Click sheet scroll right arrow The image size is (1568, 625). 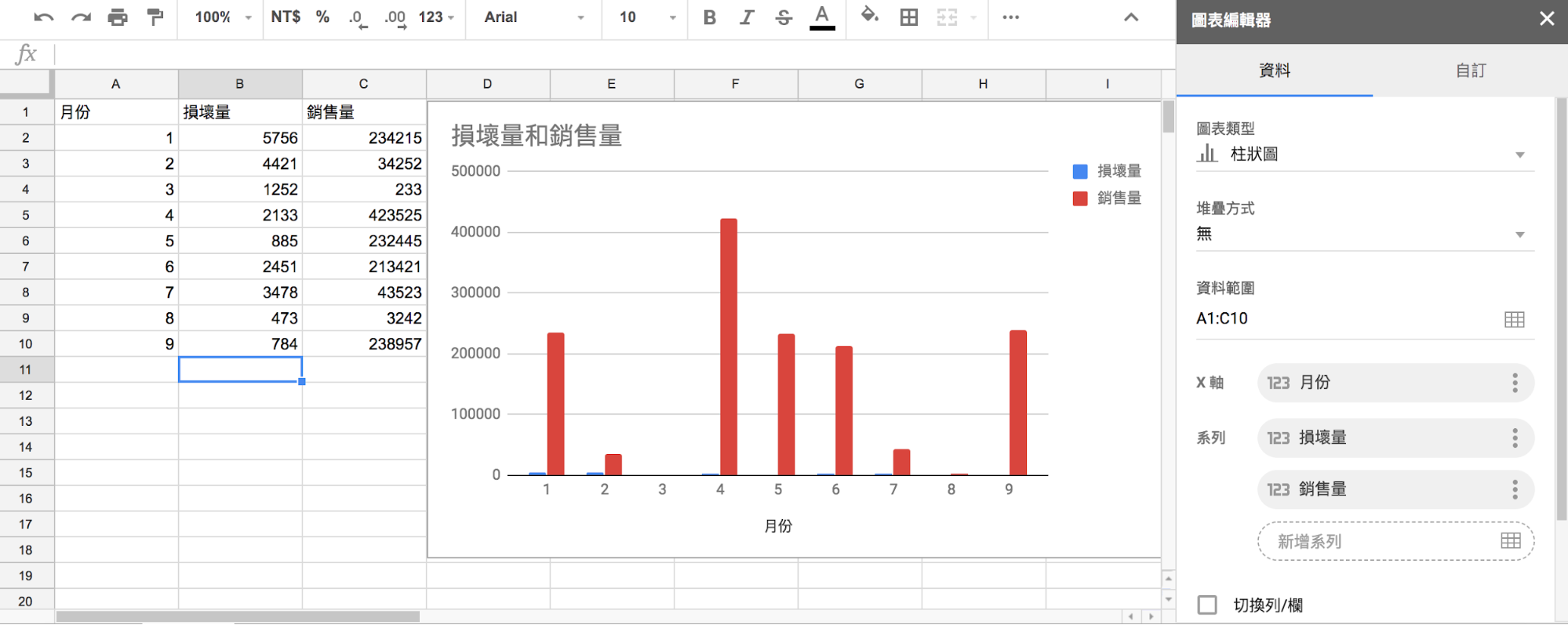pos(1151,616)
